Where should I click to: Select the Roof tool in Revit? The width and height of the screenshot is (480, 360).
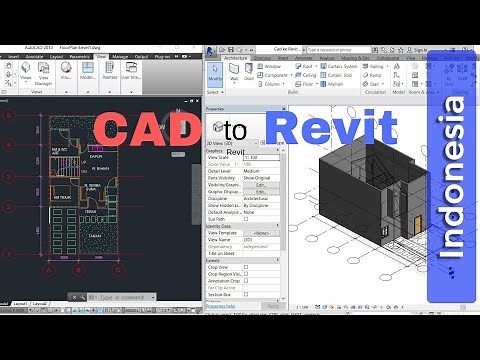point(304,66)
